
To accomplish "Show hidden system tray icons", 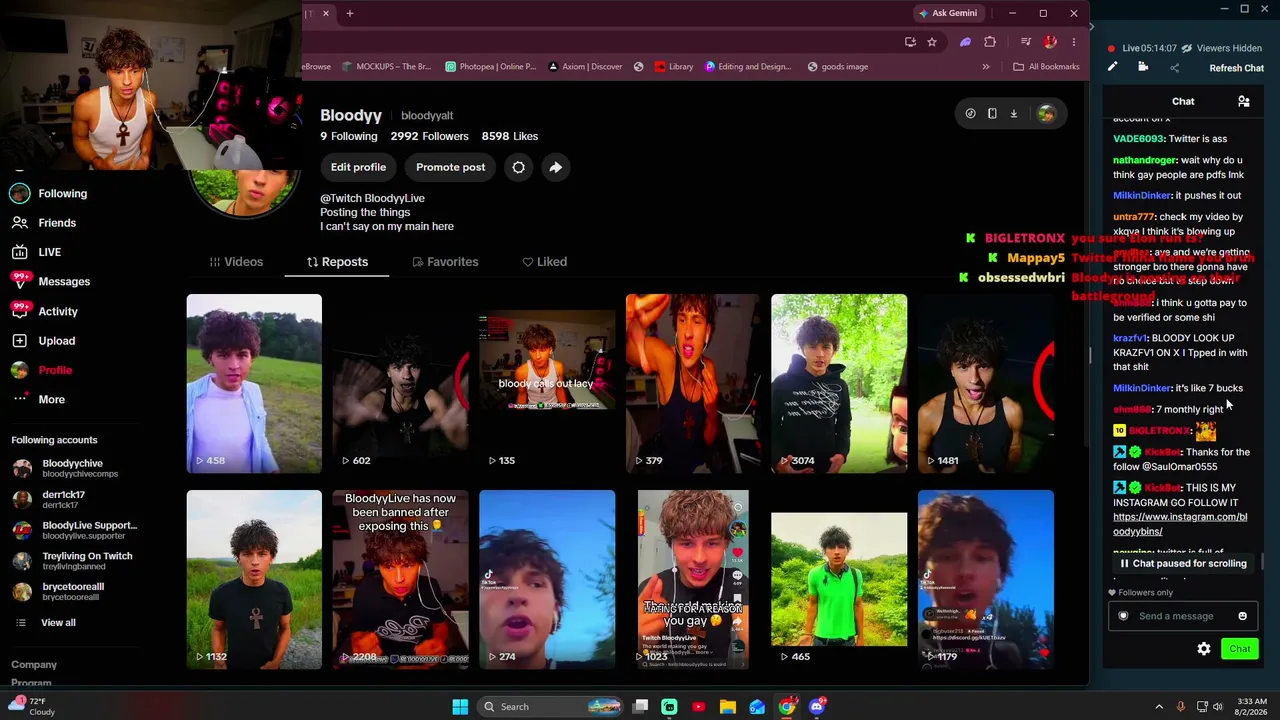I will [x=1158, y=707].
